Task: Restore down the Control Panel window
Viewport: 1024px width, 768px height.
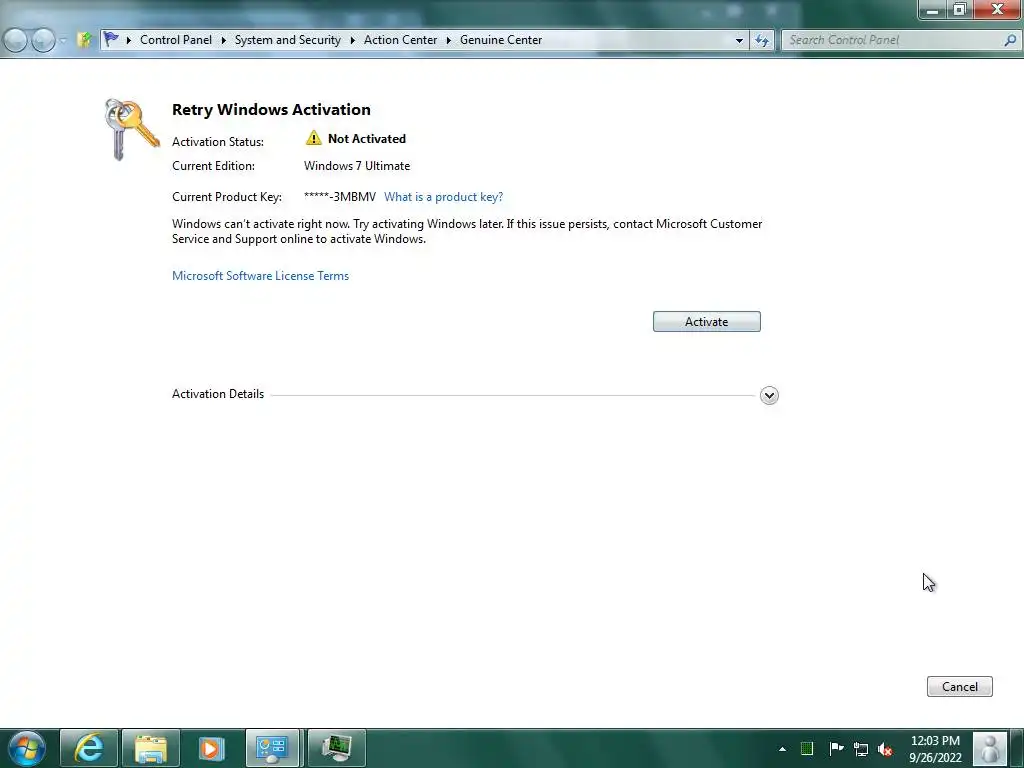Action: pos(959,10)
